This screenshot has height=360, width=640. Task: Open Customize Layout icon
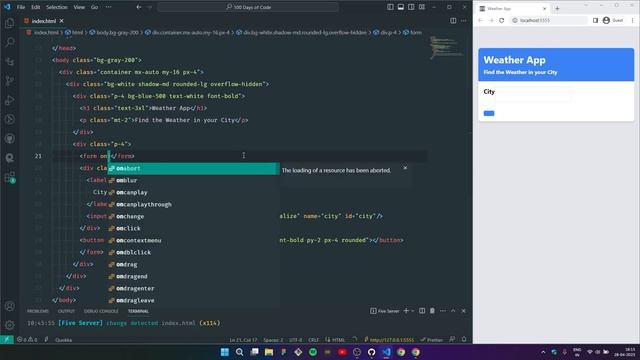[422, 7]
